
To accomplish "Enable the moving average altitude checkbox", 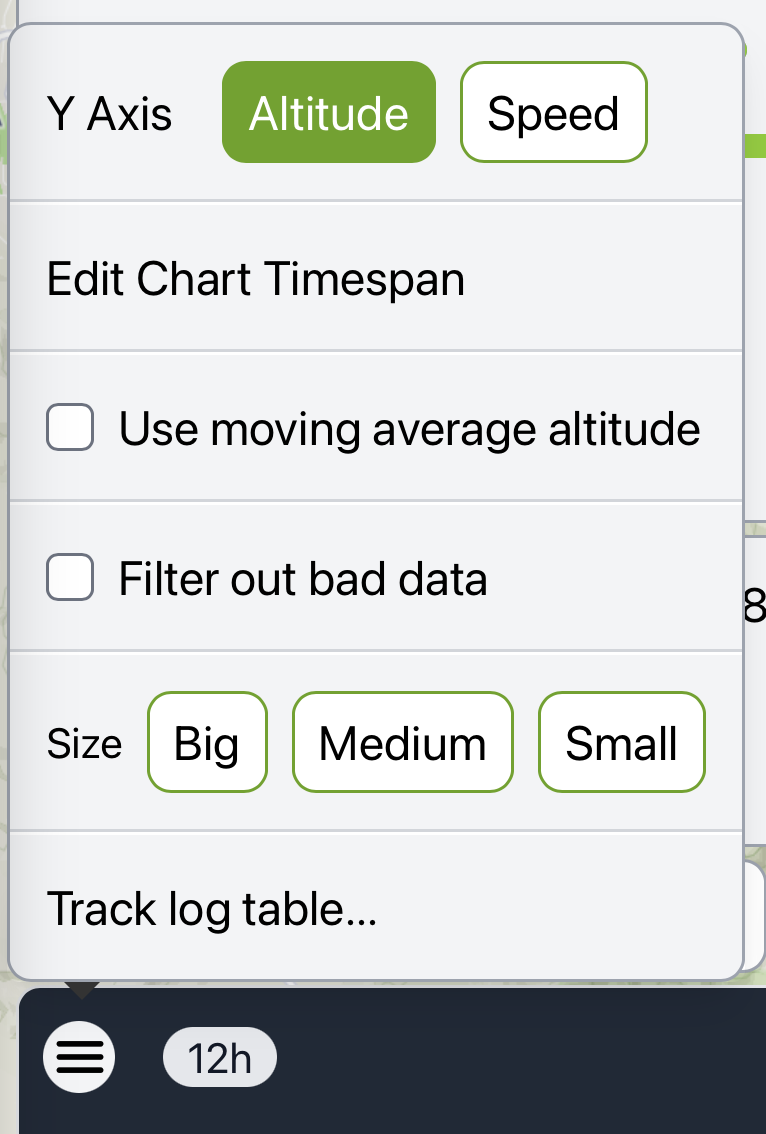I will pyautogui.click(x=70, y=429).
